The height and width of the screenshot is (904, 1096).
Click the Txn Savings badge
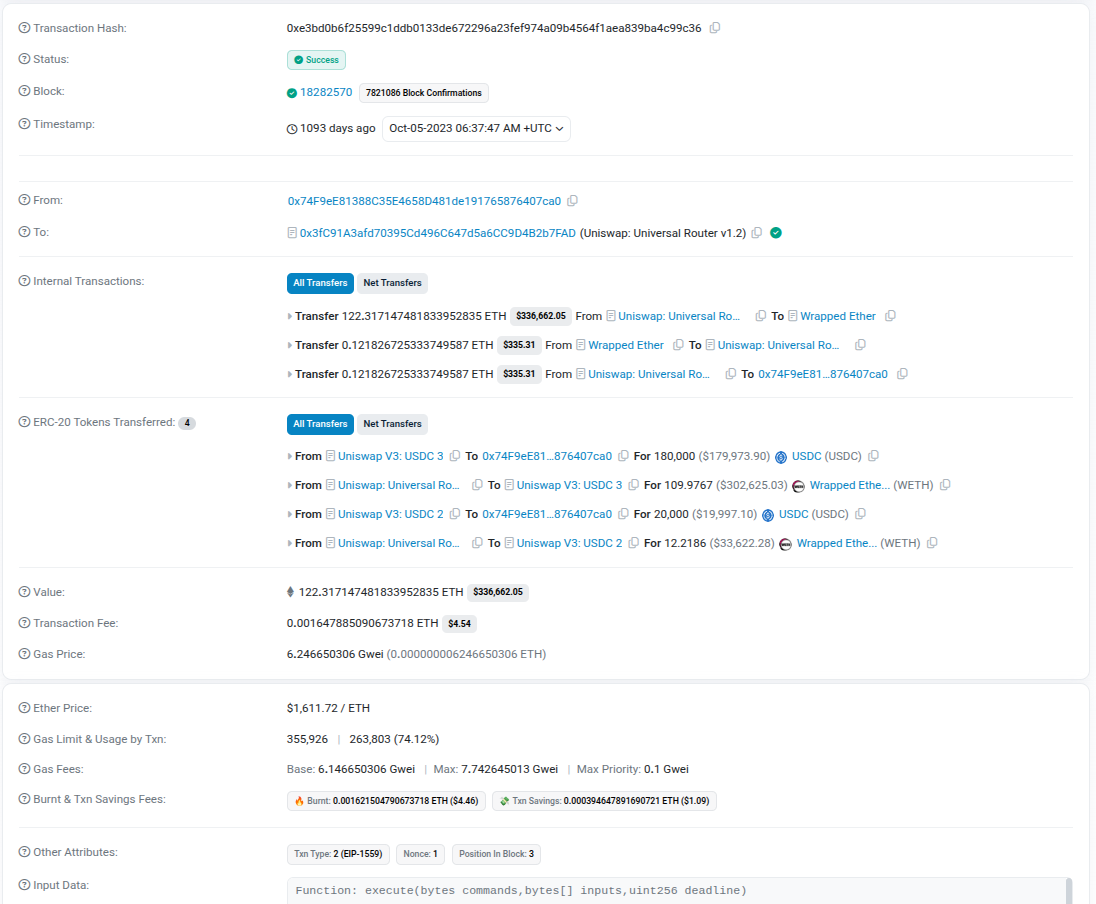tap(604, 801)
